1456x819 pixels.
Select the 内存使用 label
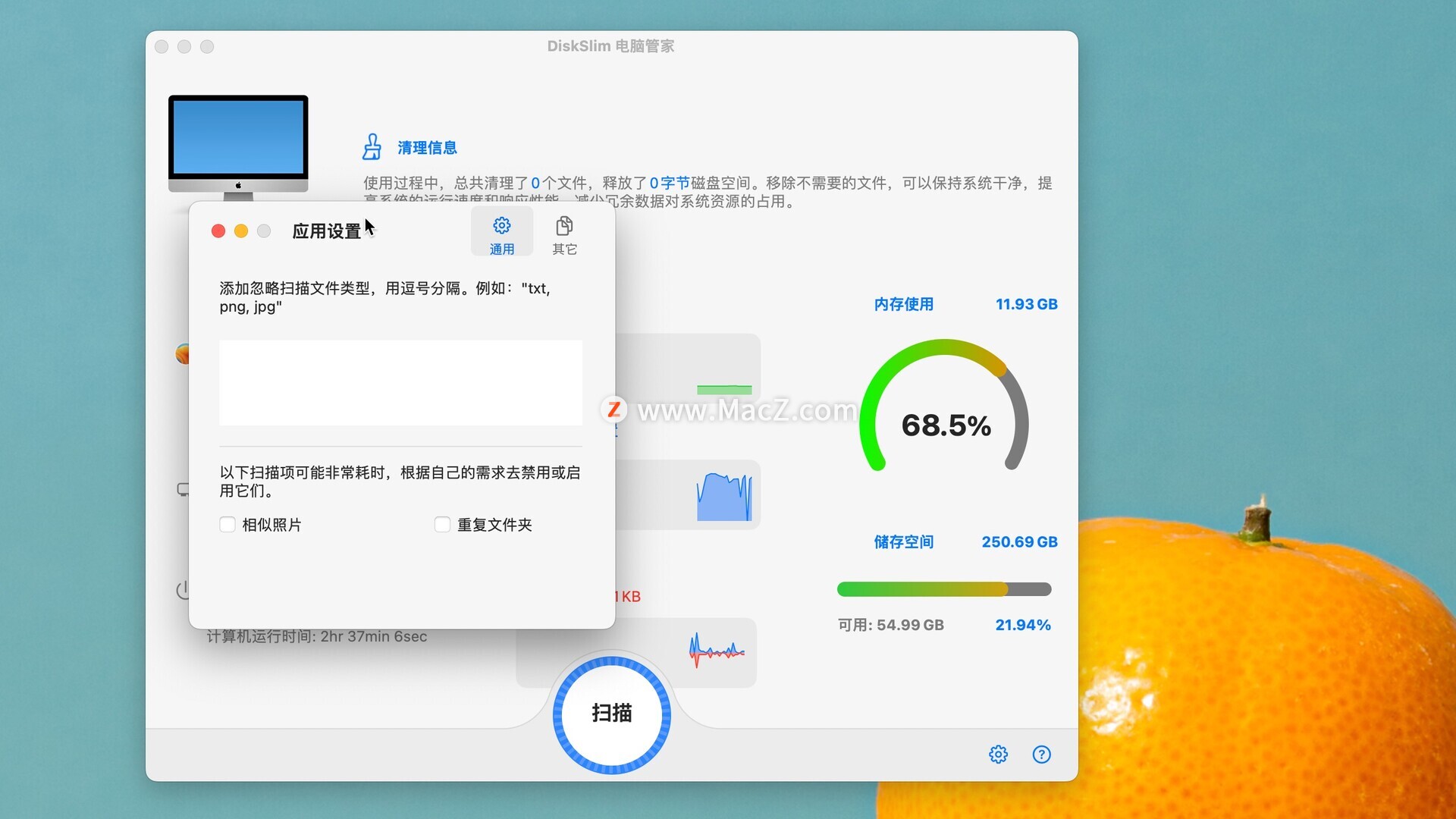[x=904, y=304]
